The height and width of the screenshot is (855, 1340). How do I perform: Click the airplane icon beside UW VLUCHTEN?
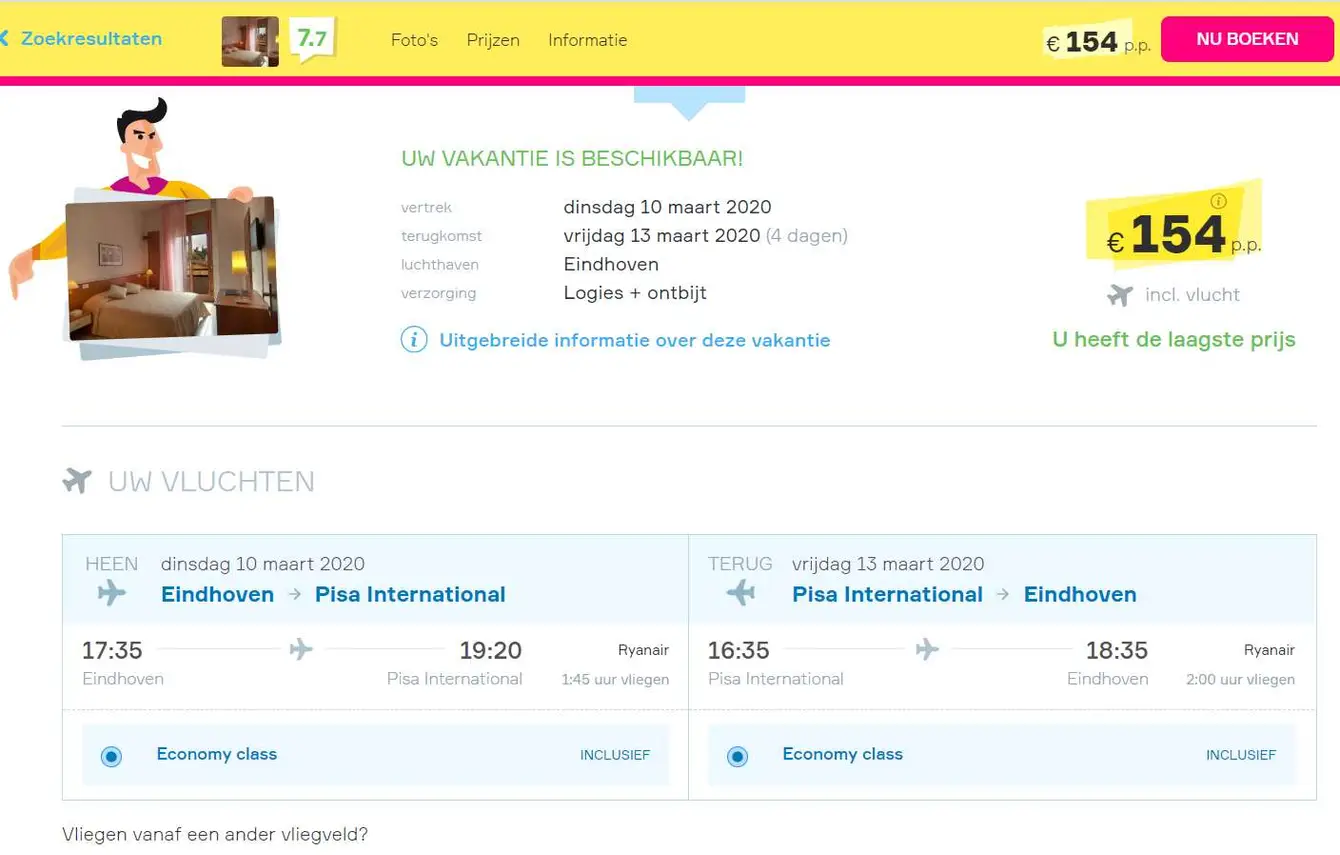coord(77,481)
